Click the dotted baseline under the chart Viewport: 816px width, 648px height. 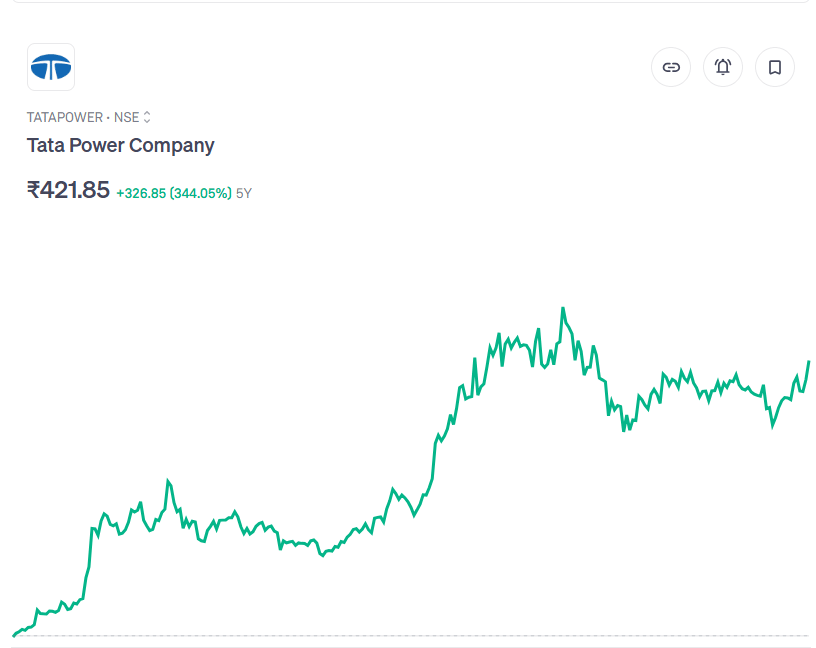(400, 636)
